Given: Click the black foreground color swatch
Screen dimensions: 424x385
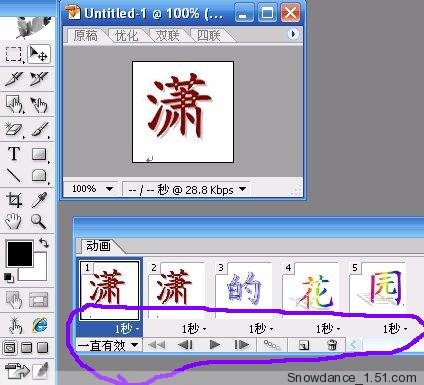Looking at the screenshot, I should (x=20, y=253).
